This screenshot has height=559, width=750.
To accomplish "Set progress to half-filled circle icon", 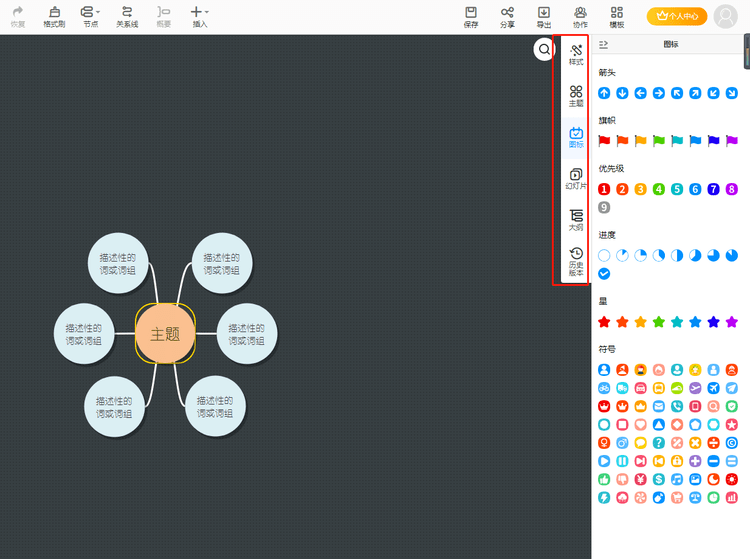I will click(x=677, y=255).
